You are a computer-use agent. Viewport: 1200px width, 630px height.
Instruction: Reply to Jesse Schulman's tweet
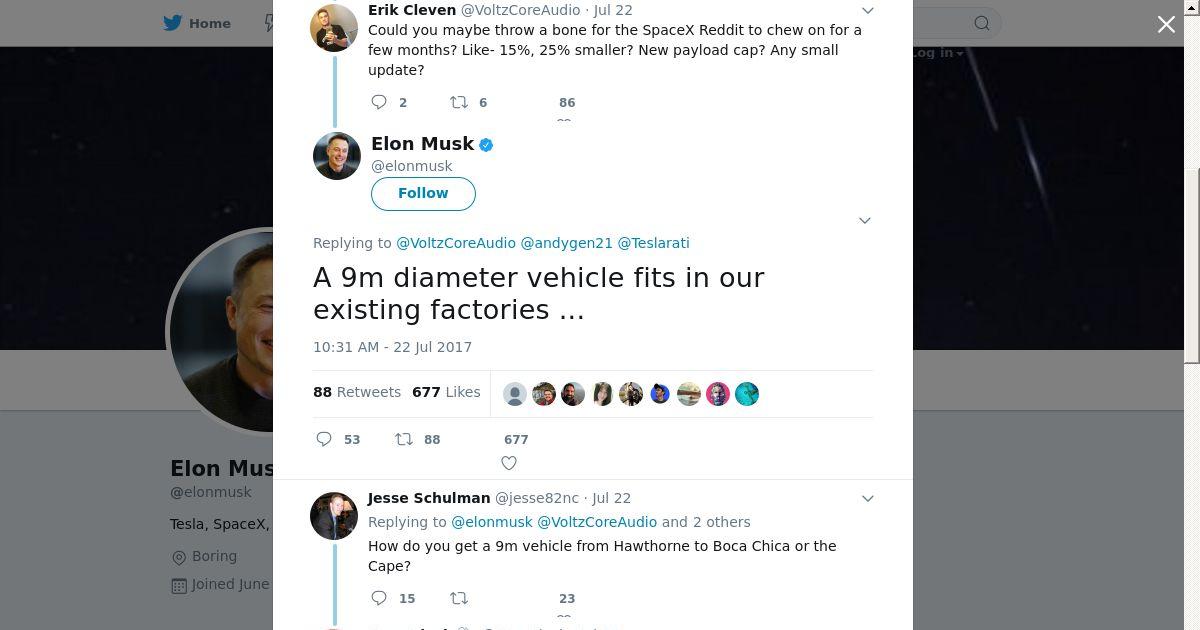pos(379,598)
